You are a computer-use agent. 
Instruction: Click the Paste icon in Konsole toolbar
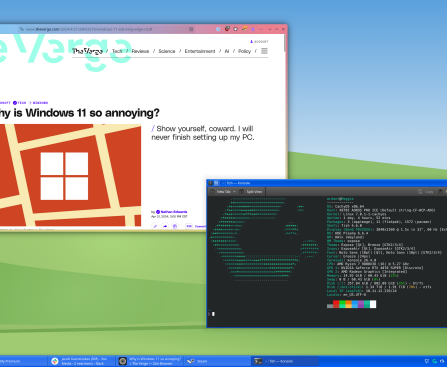(440, 192)
